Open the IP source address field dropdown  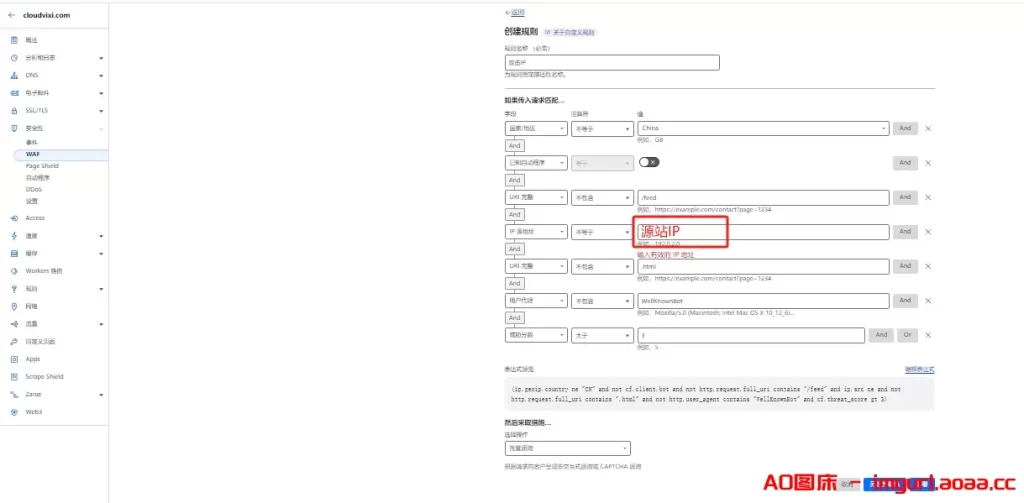536,232
